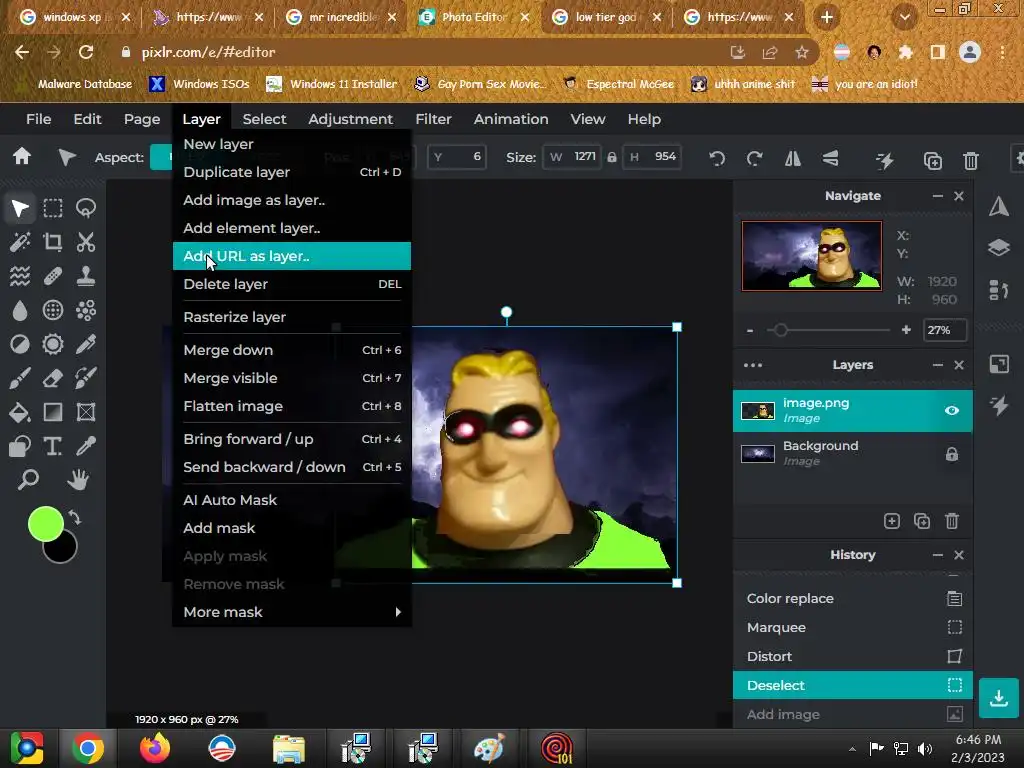Click the height size input field

[652, 157]
